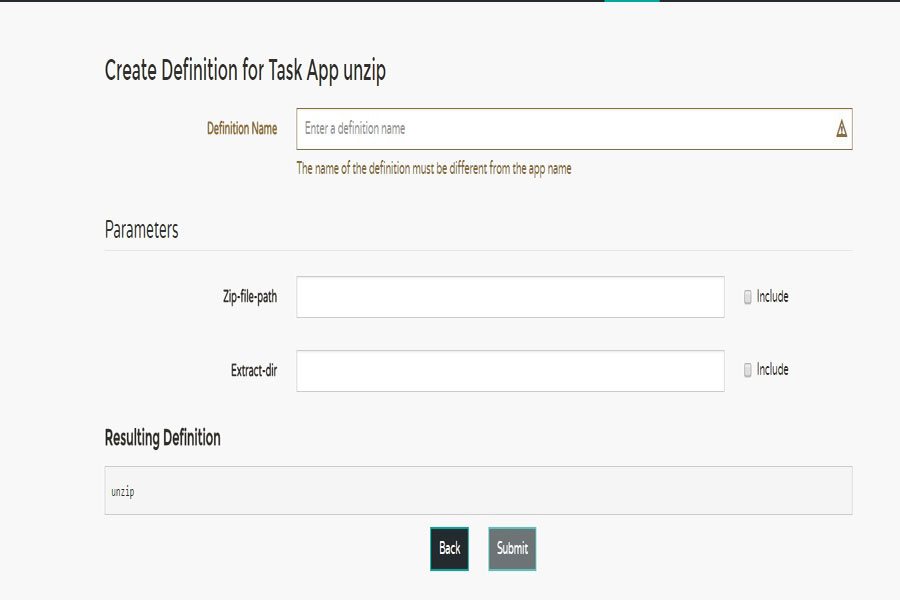Click the Include label beside Zip-file-path

pyautogui.click(x=772, y=297)
